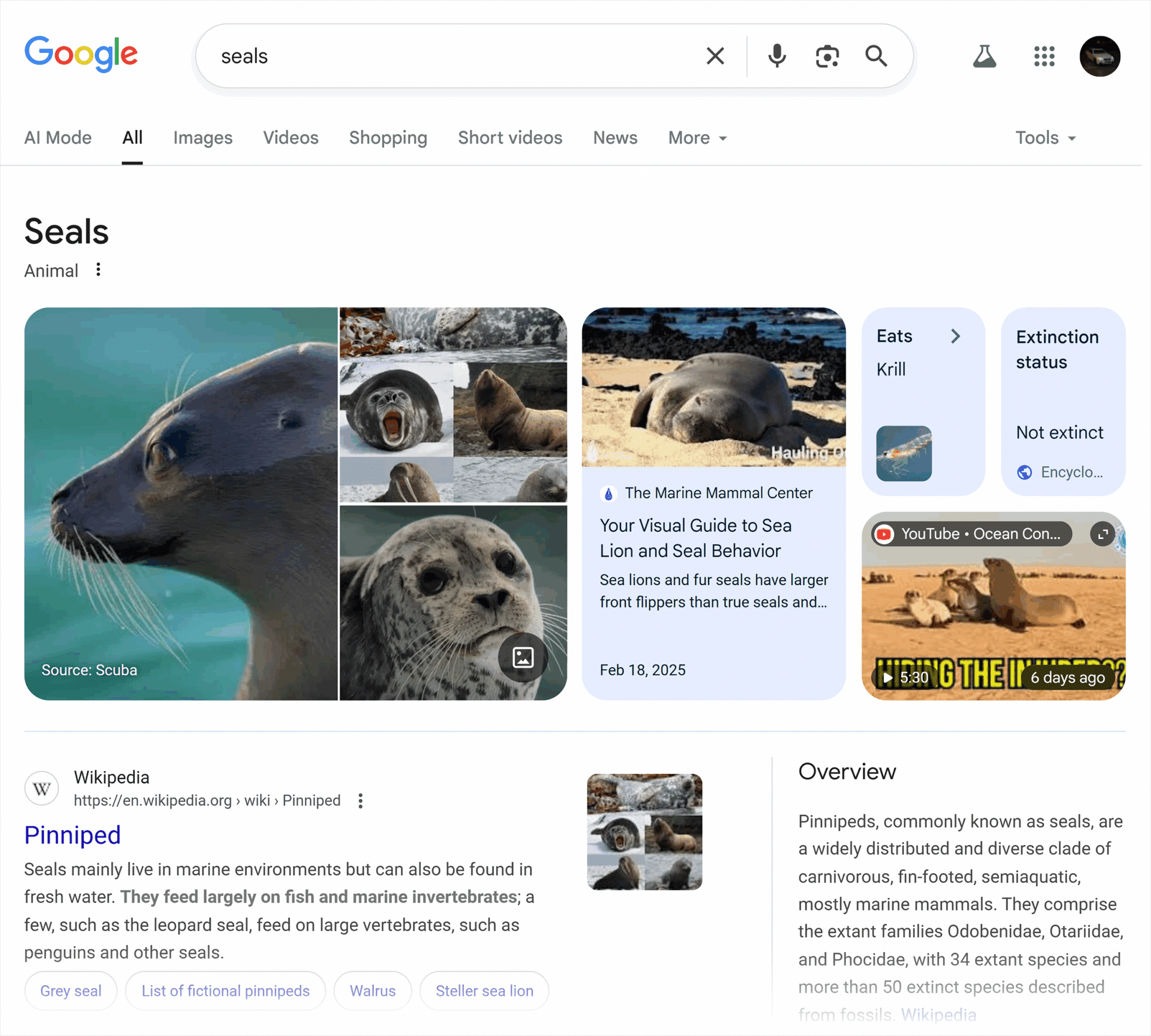Expand the YouTube video preview icon
The image size is (1151, 1036).
pos(1102,534)
